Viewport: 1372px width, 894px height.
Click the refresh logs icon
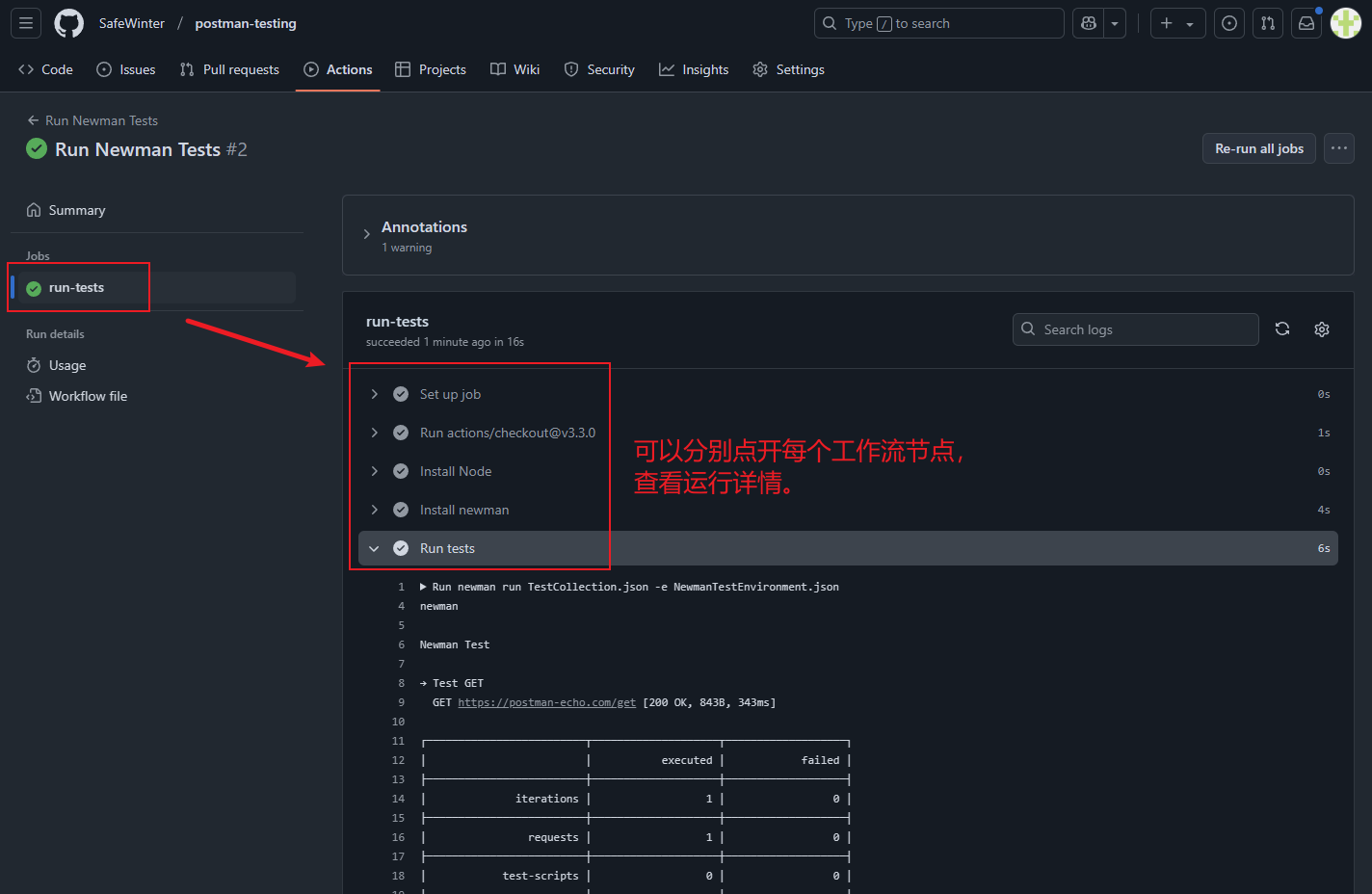click(x=1282, y=329)
